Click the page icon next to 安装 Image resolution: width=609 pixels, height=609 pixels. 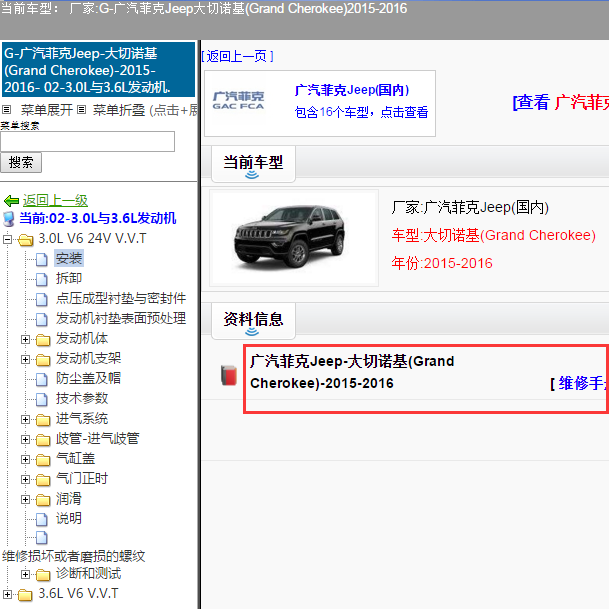click(x=42, y=259)
